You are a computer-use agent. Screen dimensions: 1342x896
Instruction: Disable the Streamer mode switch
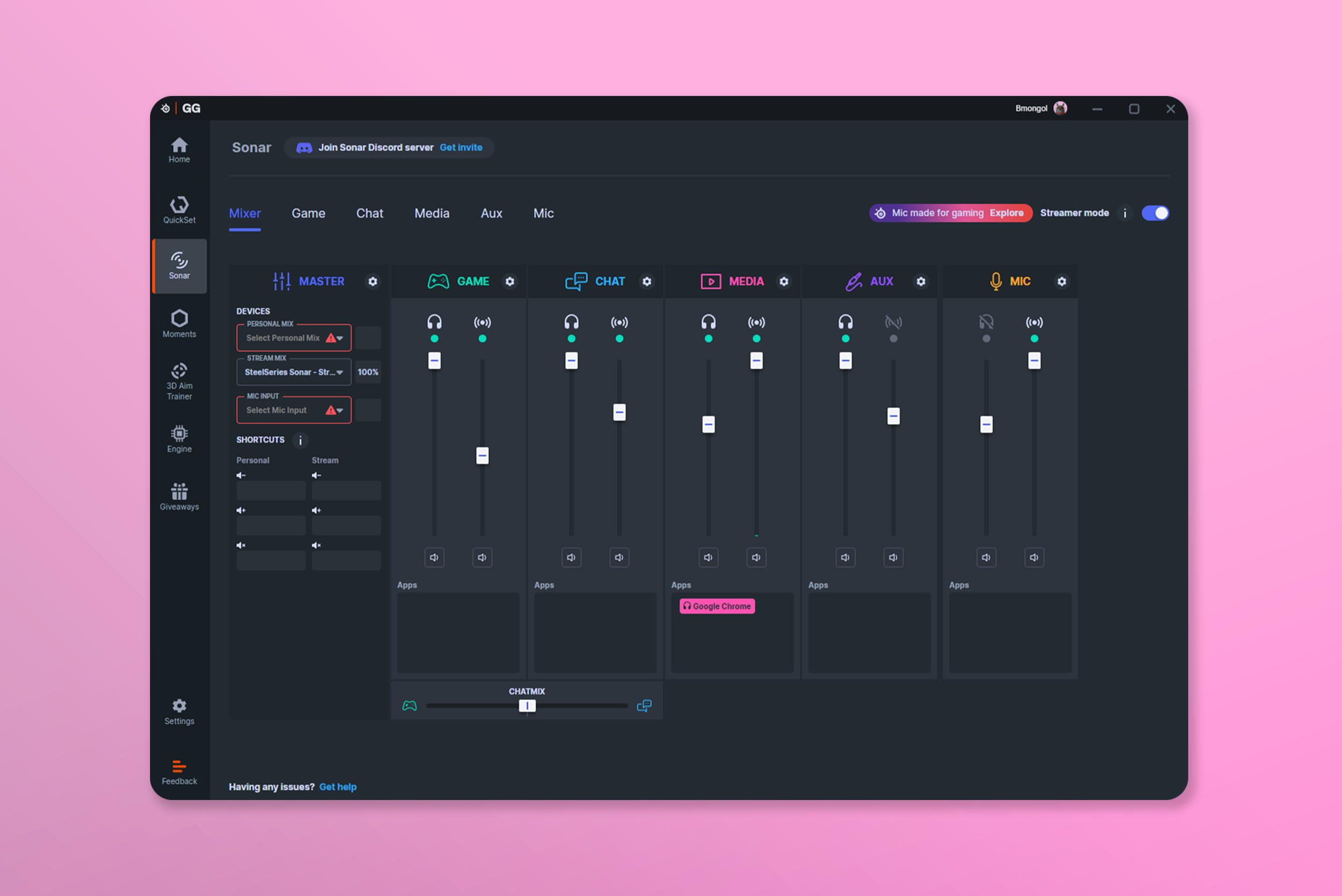(x=1155, y=213)
